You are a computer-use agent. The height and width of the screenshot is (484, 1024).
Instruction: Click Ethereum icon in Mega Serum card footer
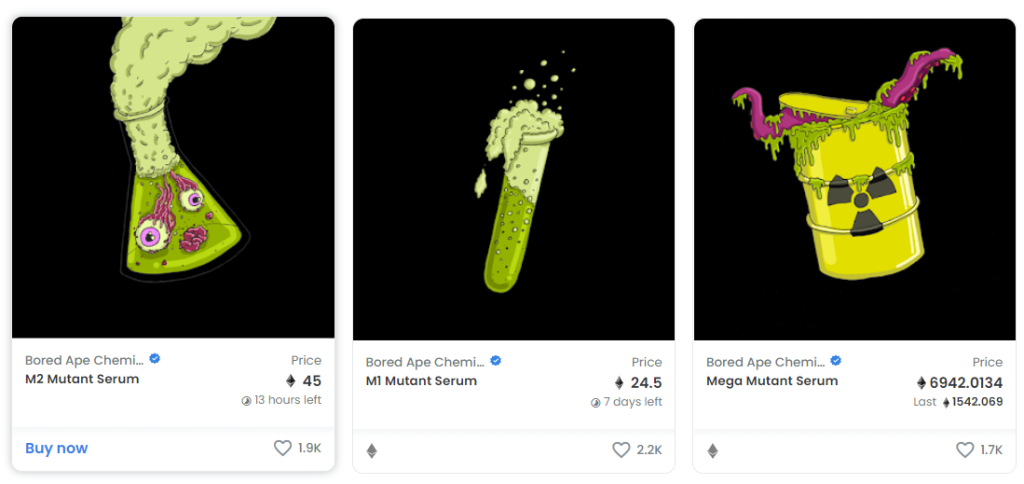pyautogui.click(x=712, y=451)
